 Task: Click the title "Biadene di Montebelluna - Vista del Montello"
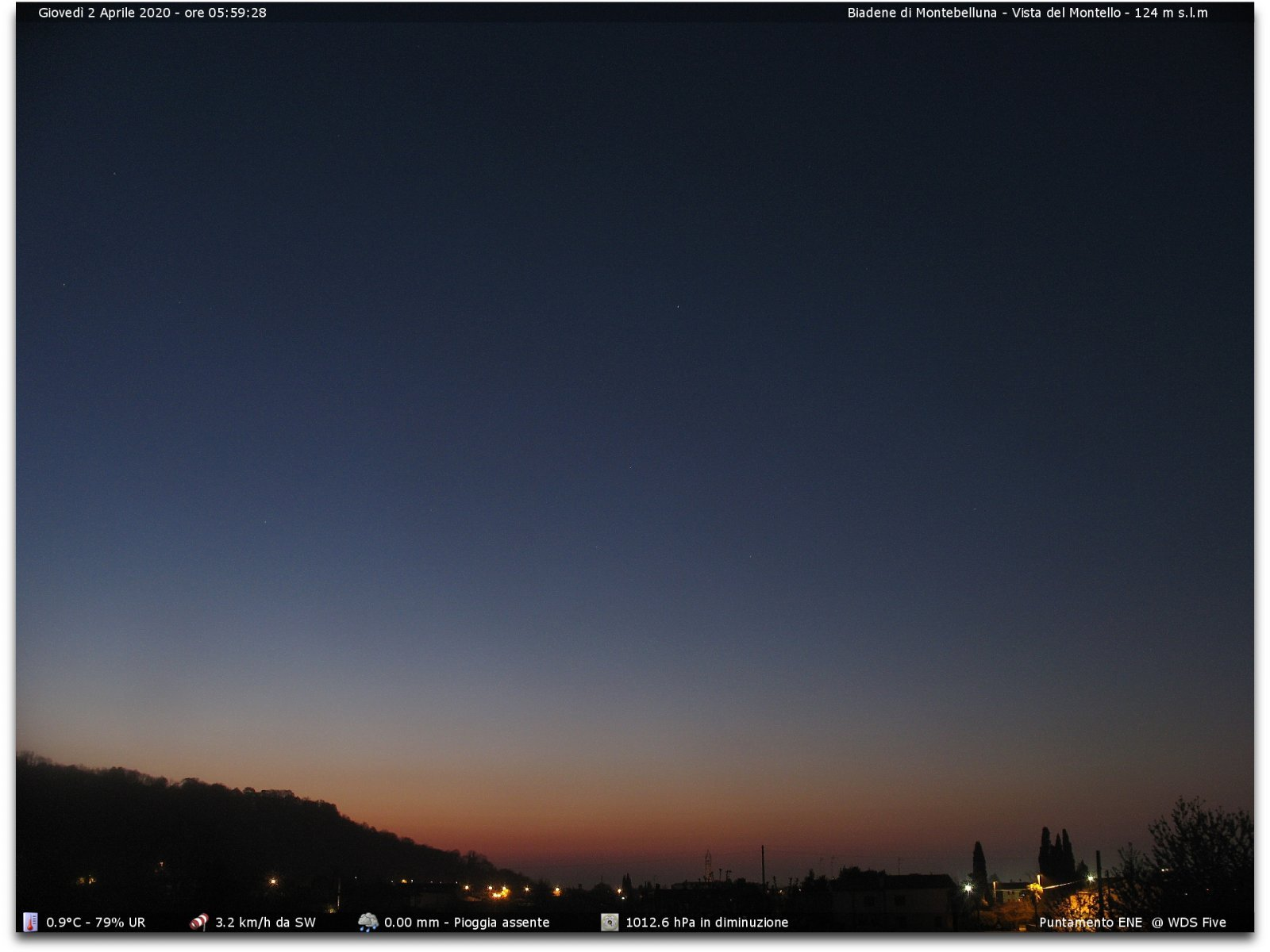[983, 13]
